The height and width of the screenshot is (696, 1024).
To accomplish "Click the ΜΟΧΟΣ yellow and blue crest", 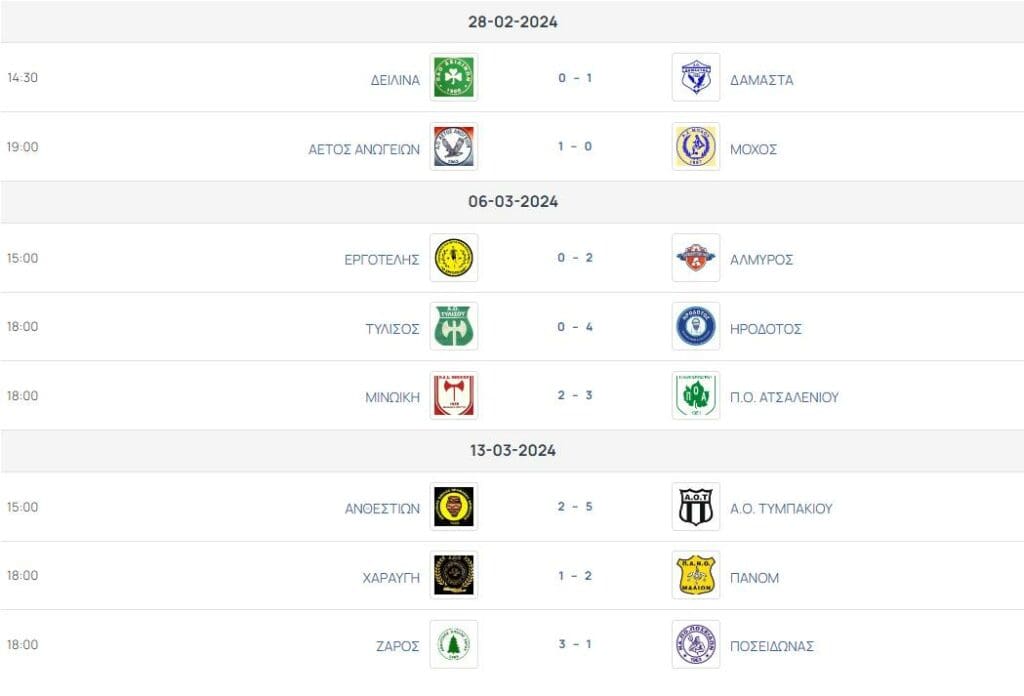I will point(696,146).
